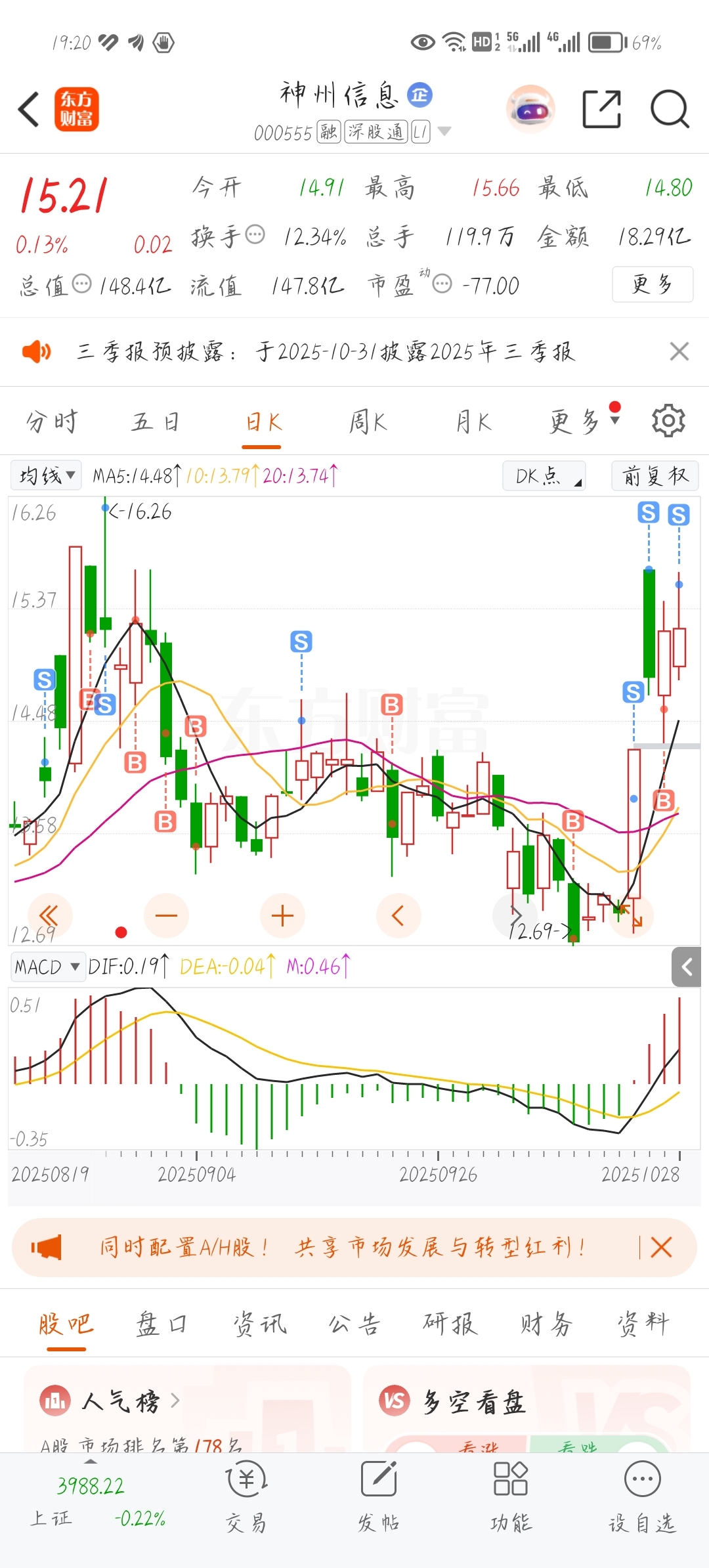The image size is (709, 1568).
Task: Tap the L1 quote level tag
Action: pyautogui.click(x=420, y=132)
